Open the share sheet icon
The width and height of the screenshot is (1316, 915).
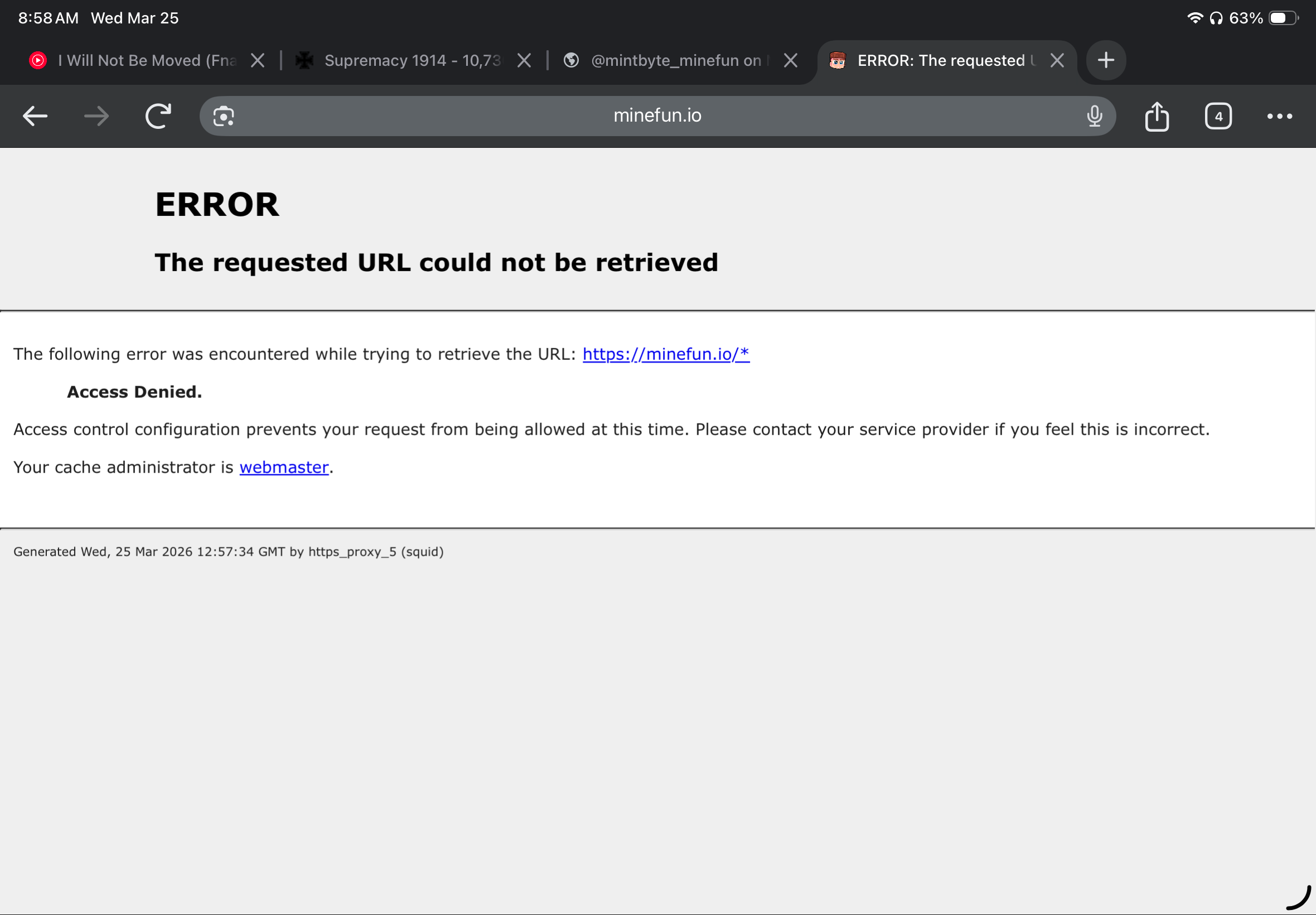(1157, 117)
